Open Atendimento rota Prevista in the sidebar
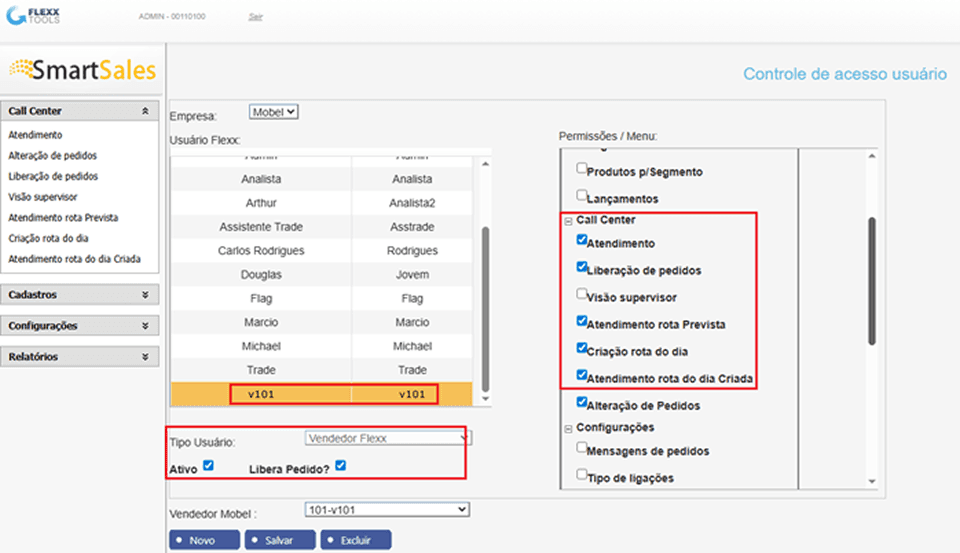 click(62, 218)
